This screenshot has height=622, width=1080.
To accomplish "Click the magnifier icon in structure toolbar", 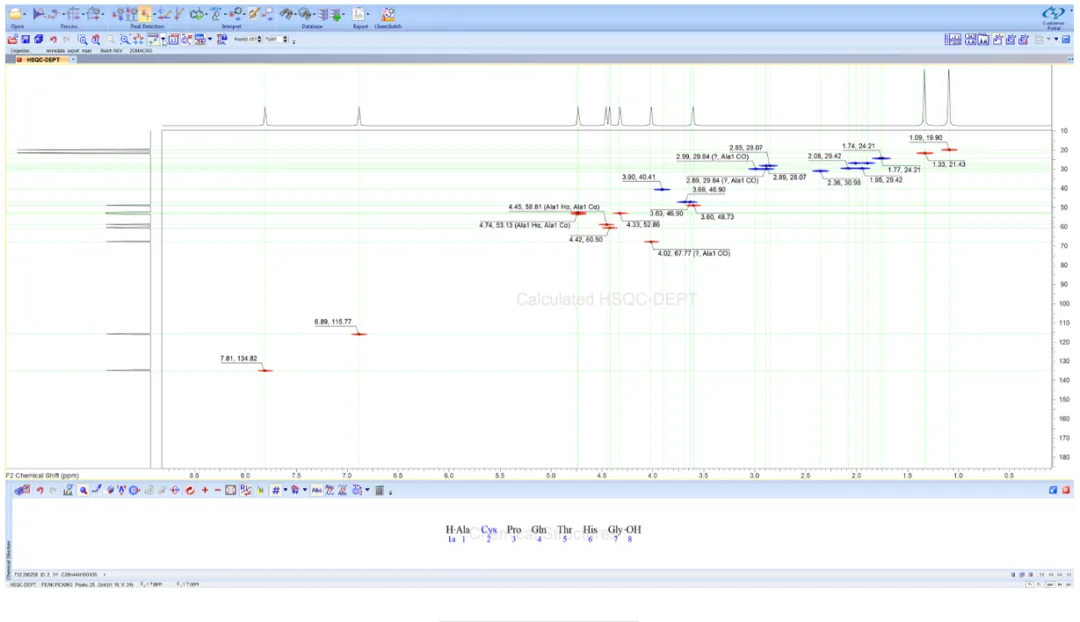I will point(83,490).
